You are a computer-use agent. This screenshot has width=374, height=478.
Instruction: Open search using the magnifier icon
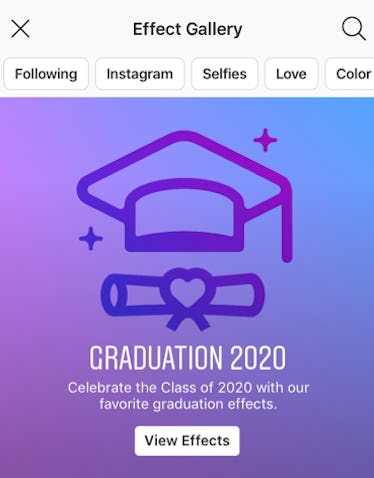click(x=354, y=29)
